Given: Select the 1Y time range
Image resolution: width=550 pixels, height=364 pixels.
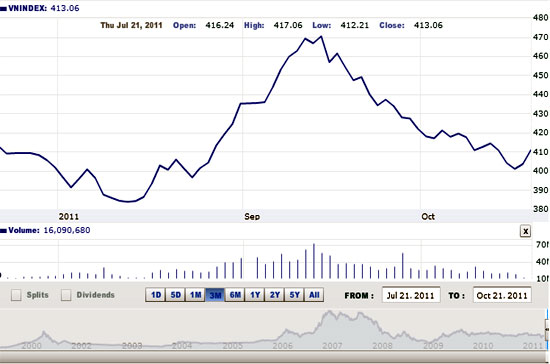Looking at the screenshot, I should coord(255,295).
